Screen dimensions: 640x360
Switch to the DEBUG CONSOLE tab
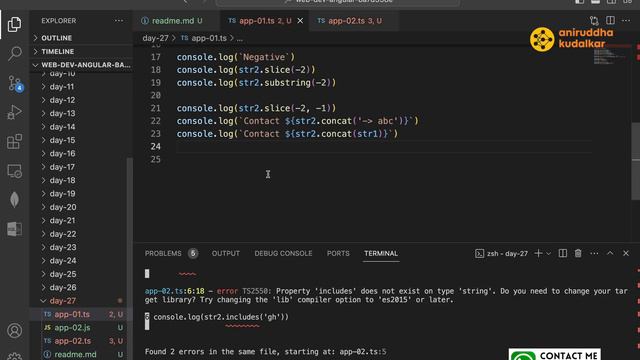tap(283, 253)
